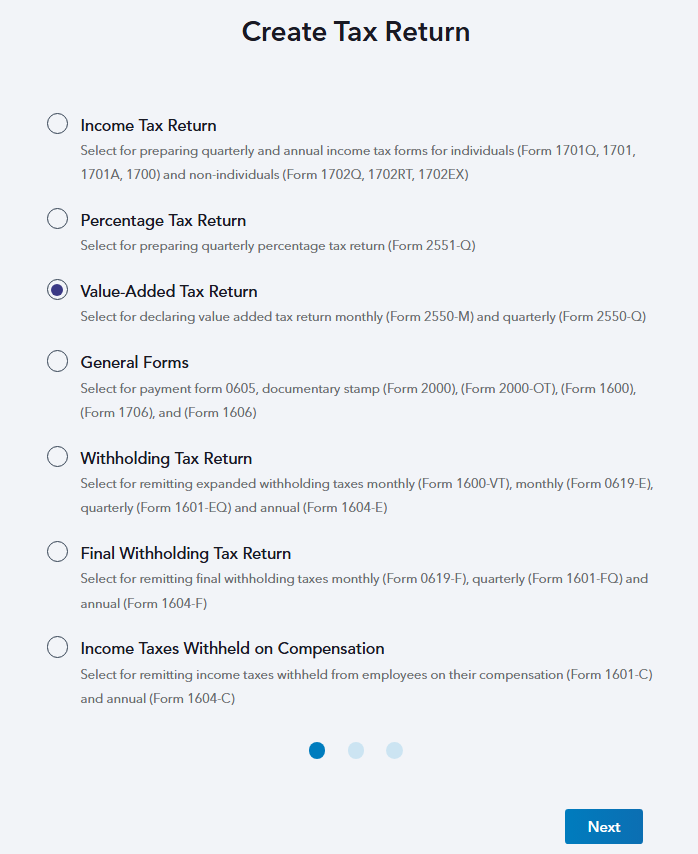Image resolution: width=698 pixels, height=854 pixels.
Task: Choose Income Taxes Withheld on Compensation radio
Action: (57, 647)
